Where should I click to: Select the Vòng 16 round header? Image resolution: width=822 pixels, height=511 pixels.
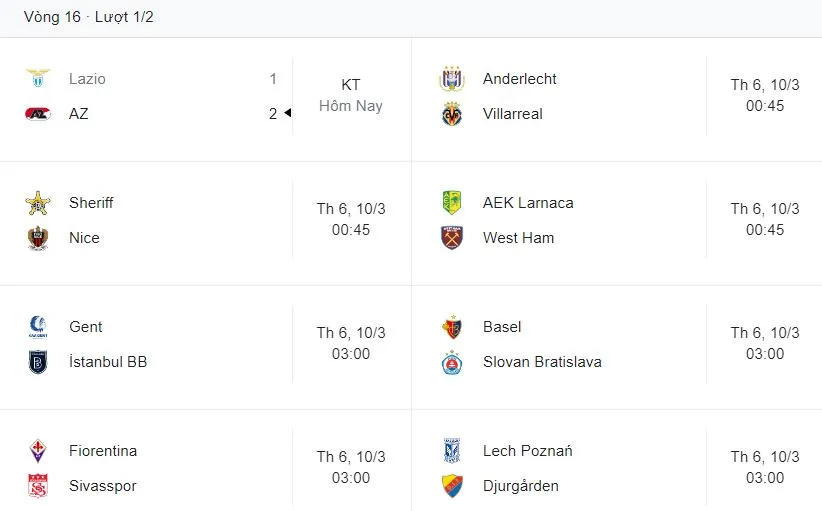click(88, 17)
